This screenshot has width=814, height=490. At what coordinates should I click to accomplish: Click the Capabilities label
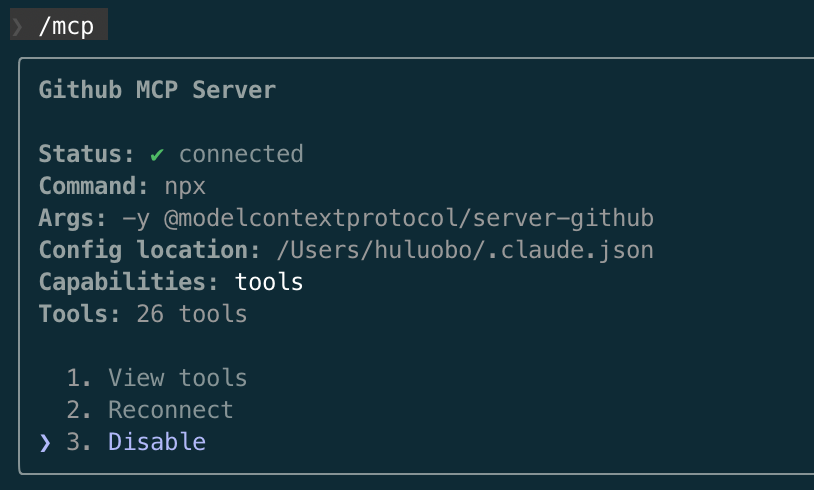click(x=129, y=282)
